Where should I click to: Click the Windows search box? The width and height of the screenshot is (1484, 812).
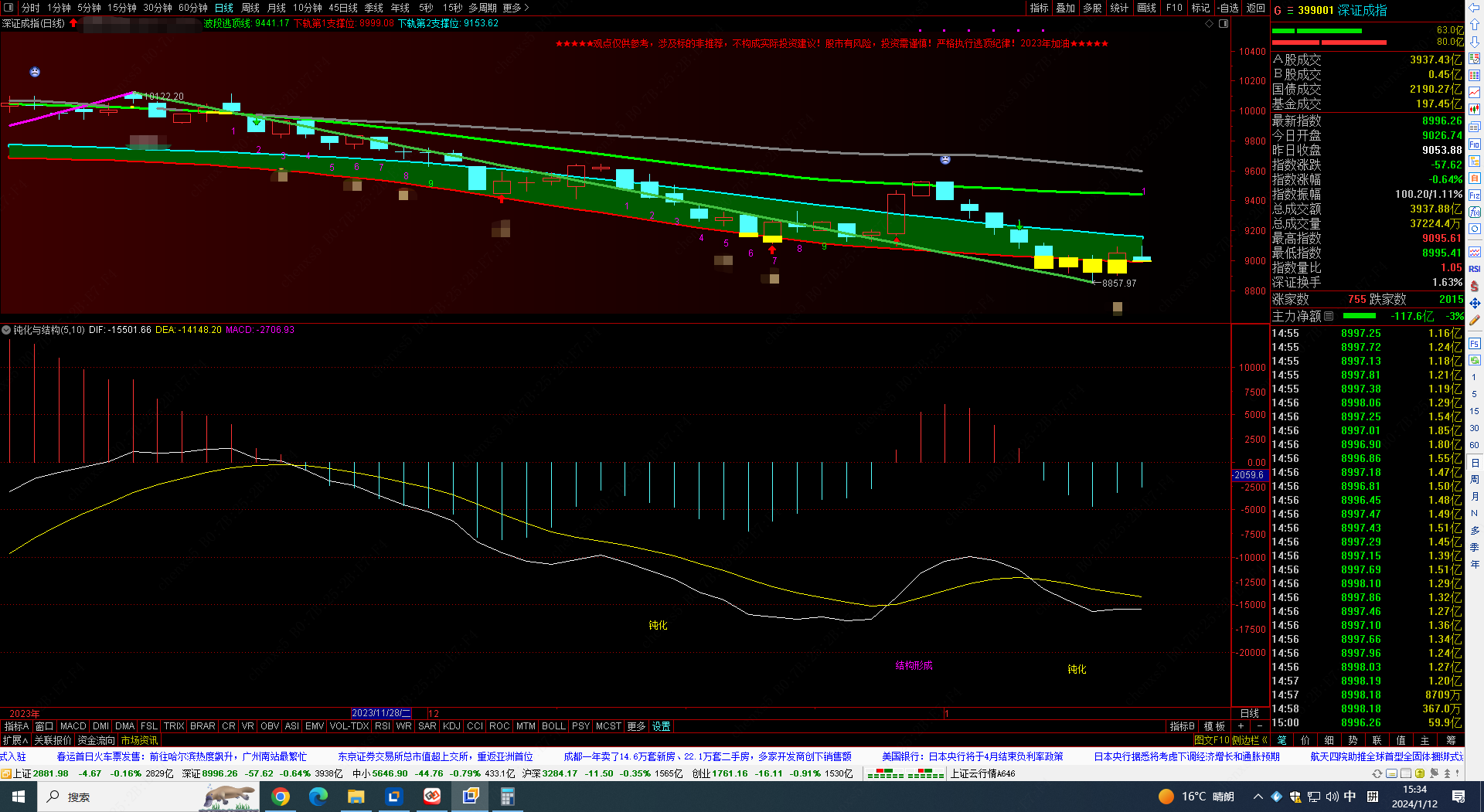(x=149, y=797)
